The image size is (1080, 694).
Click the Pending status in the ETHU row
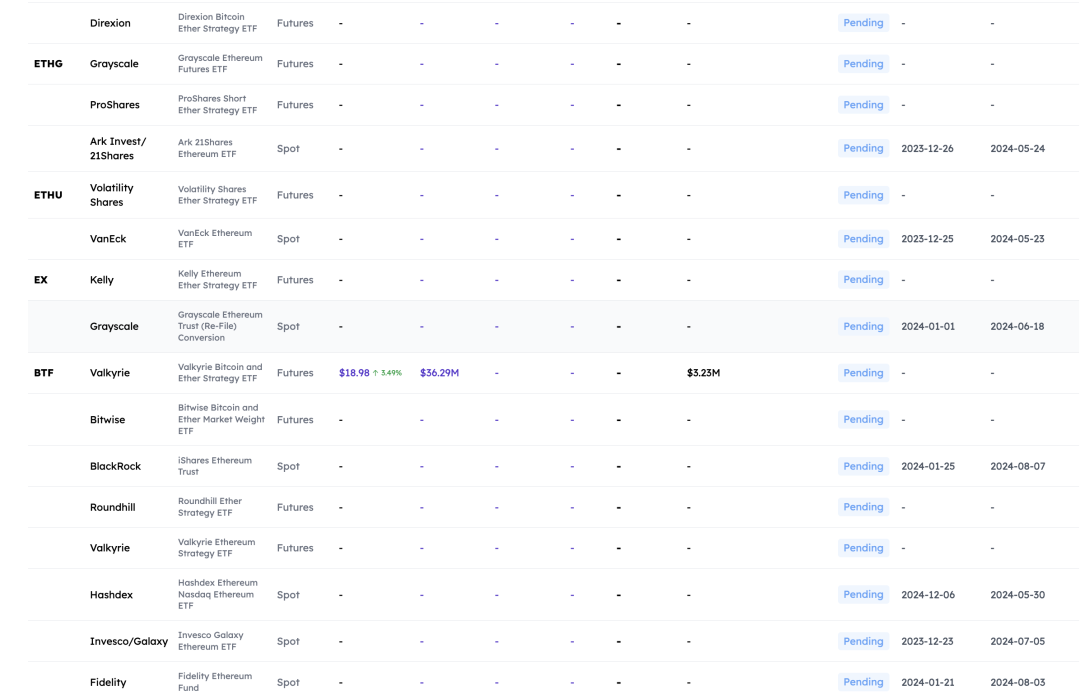click(x=863, y=195)
